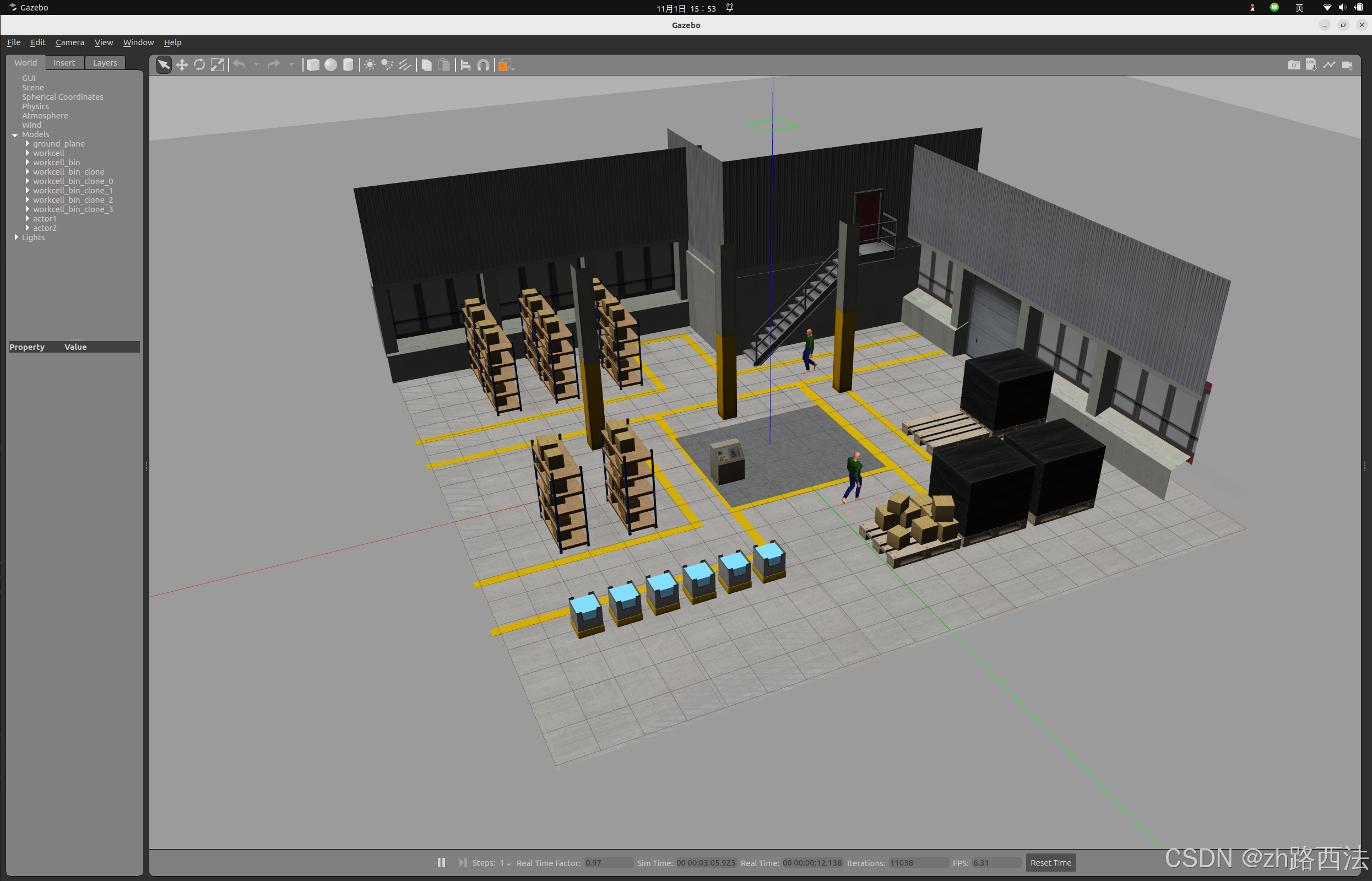
Task: Click the screenshot camera icon
Action: coord(1293,64)
